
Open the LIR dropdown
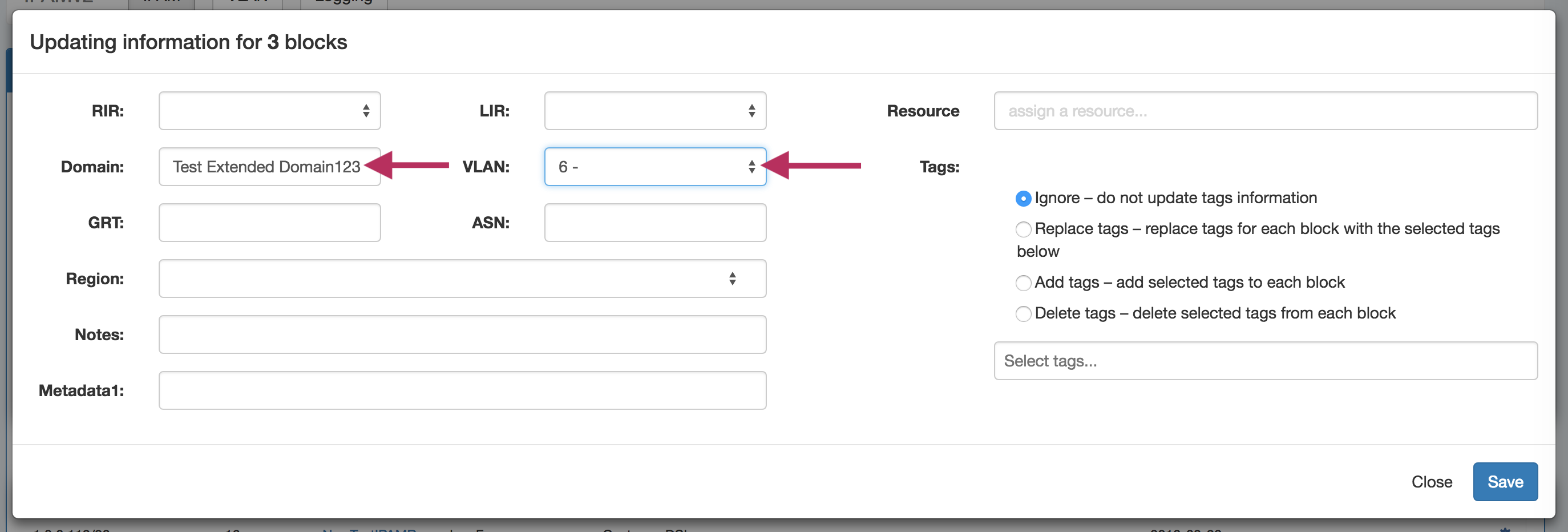[654, 111]
